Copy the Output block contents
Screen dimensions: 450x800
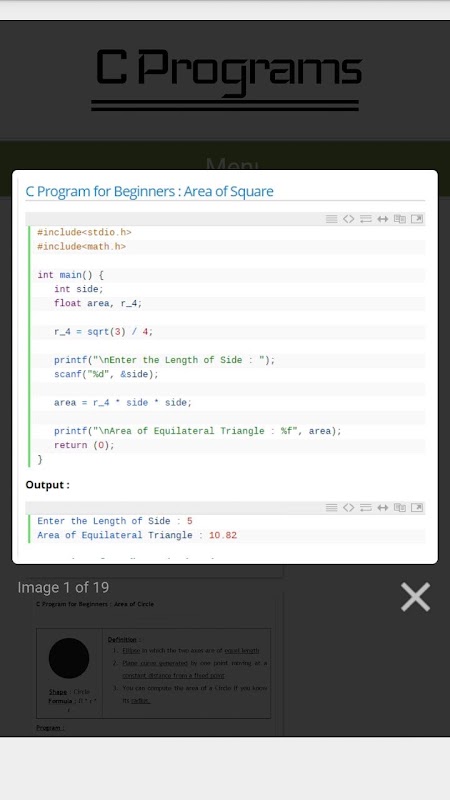[399, 507]
